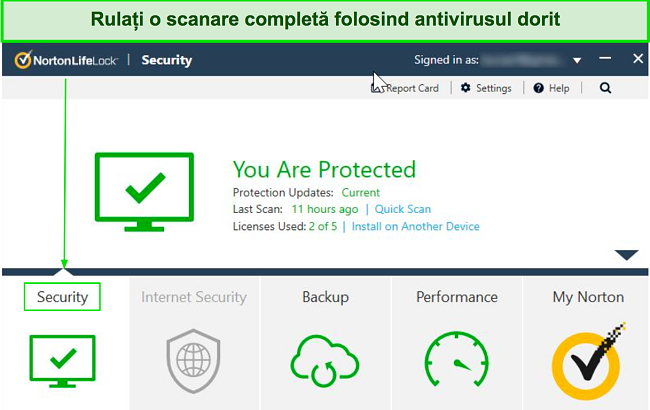Click the My Norton checkmark logo
The width and height of the screenshot is (650, 410).
588,357
